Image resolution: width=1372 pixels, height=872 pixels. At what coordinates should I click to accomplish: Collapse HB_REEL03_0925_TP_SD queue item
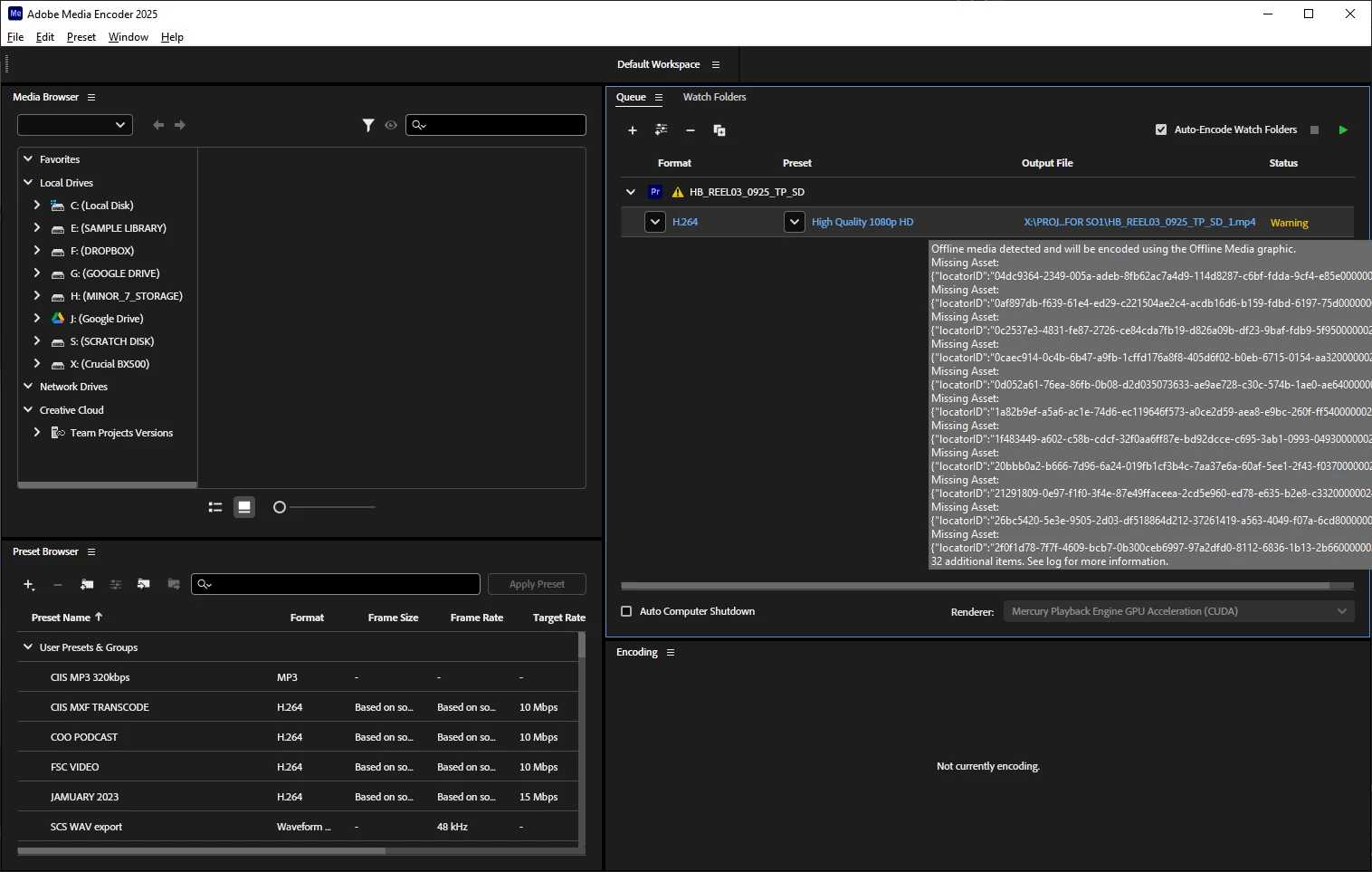tap(631, 192)
